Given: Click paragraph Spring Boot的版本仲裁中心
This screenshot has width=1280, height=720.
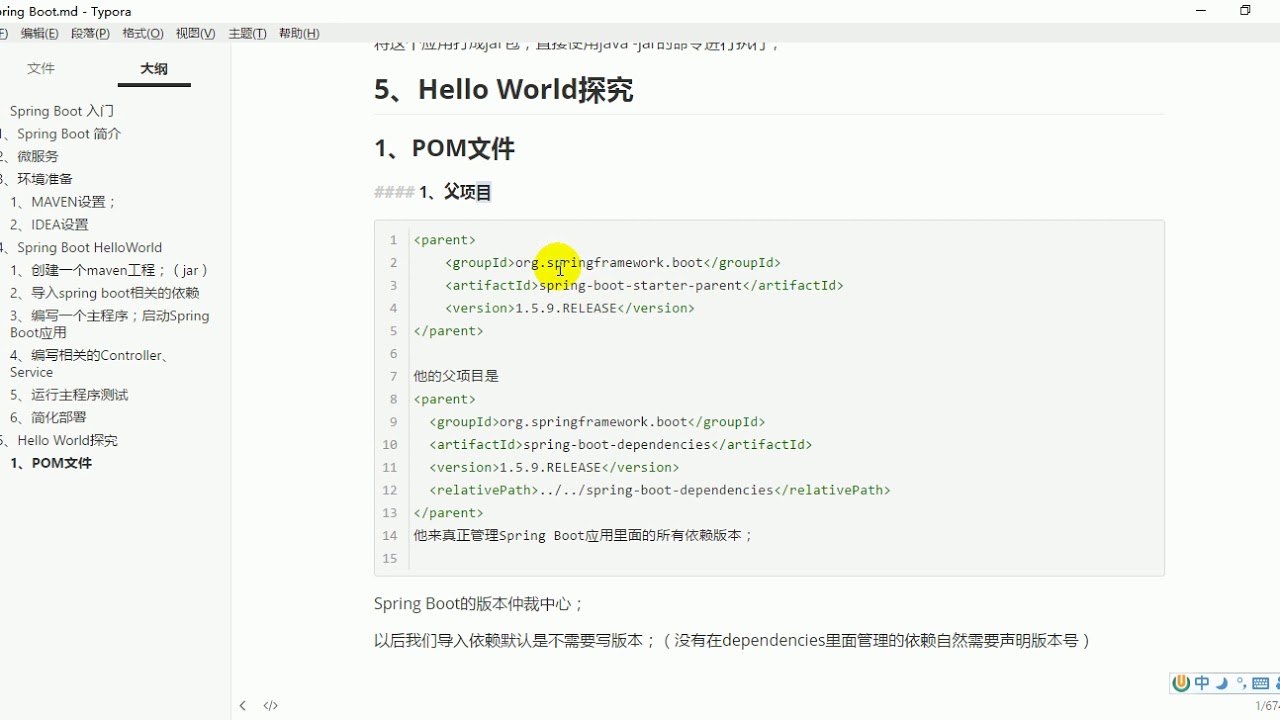Looking at the screenshot, I should pyautogui.click(x=479, y=604).
